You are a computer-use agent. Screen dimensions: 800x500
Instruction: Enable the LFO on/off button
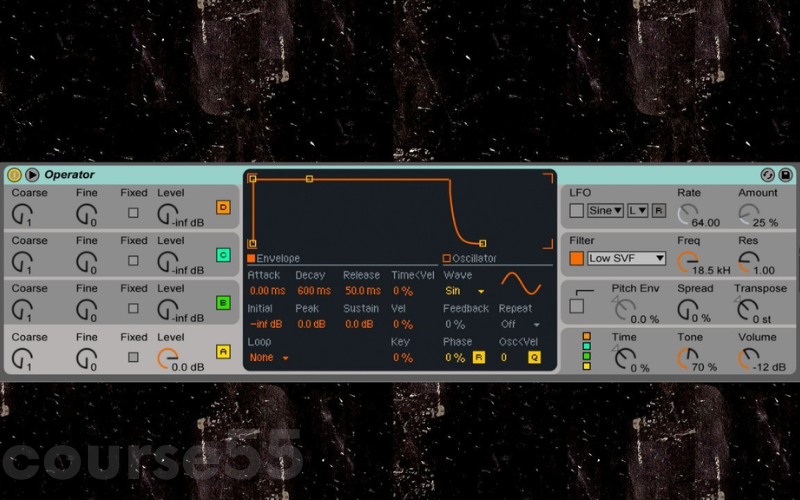coord(577,210)
